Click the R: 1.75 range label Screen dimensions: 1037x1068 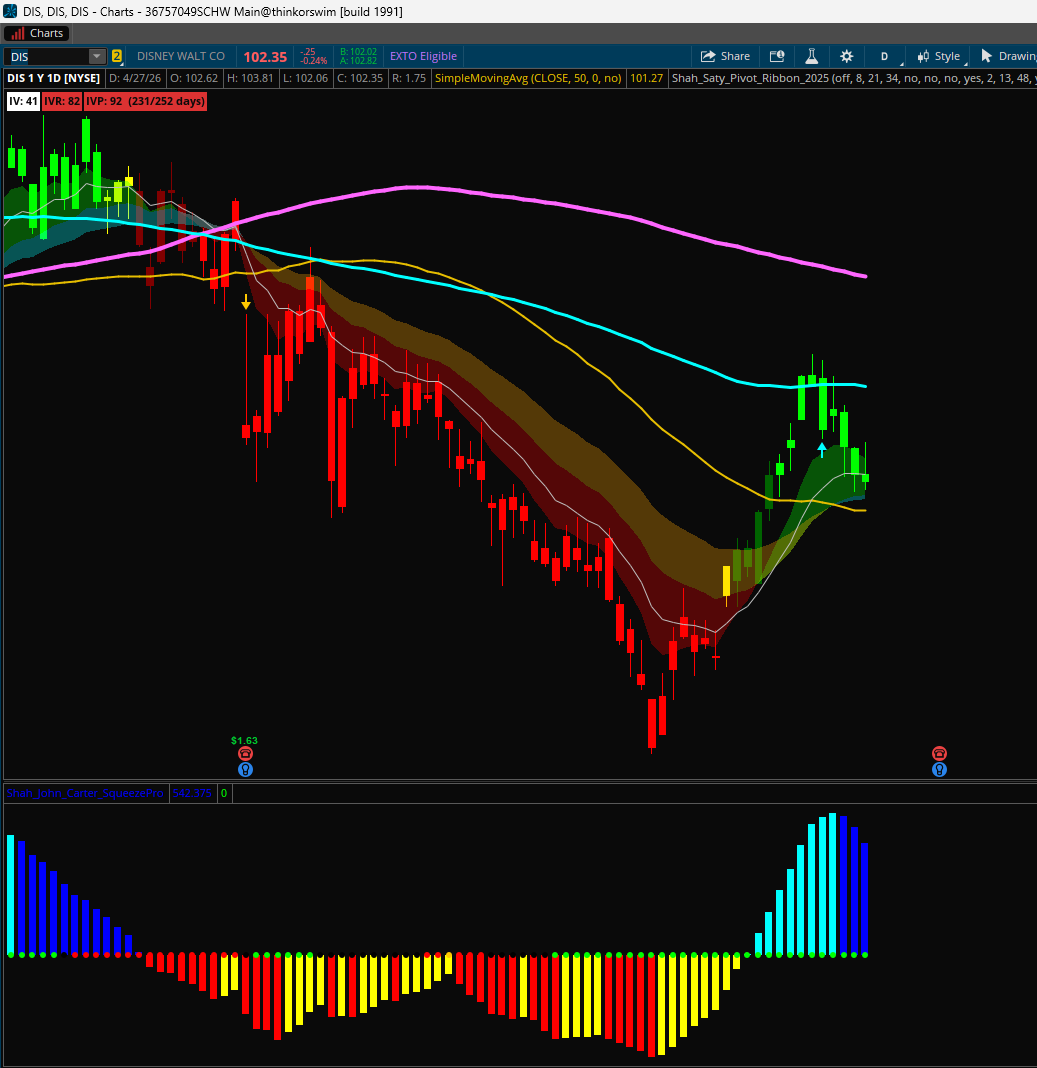click(409, 78)
